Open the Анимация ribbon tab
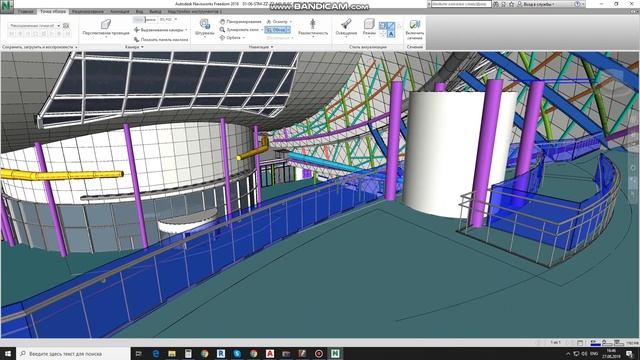This screenshot has height=360, width=640. click(120, 11)
